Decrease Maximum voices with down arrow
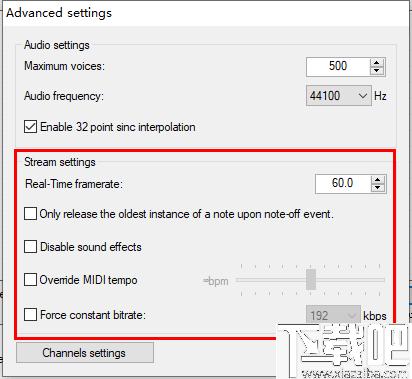 click(377, 71)
